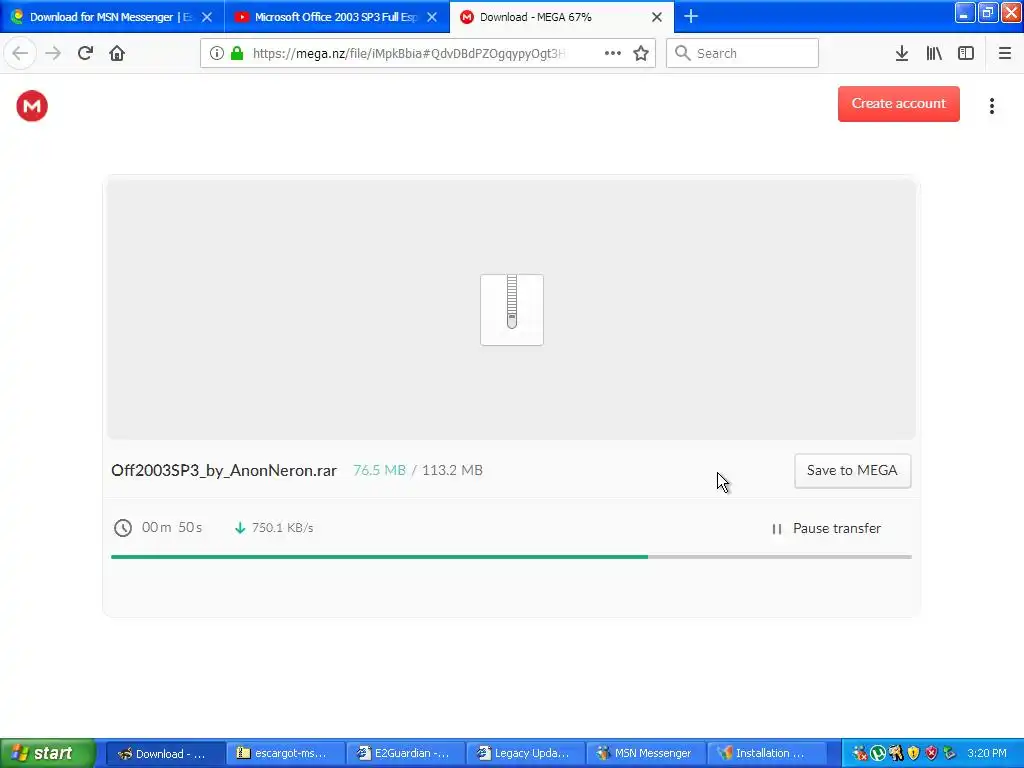Open the Firefox library icon
The image size is (1024, 768).
tap(934, 53)
